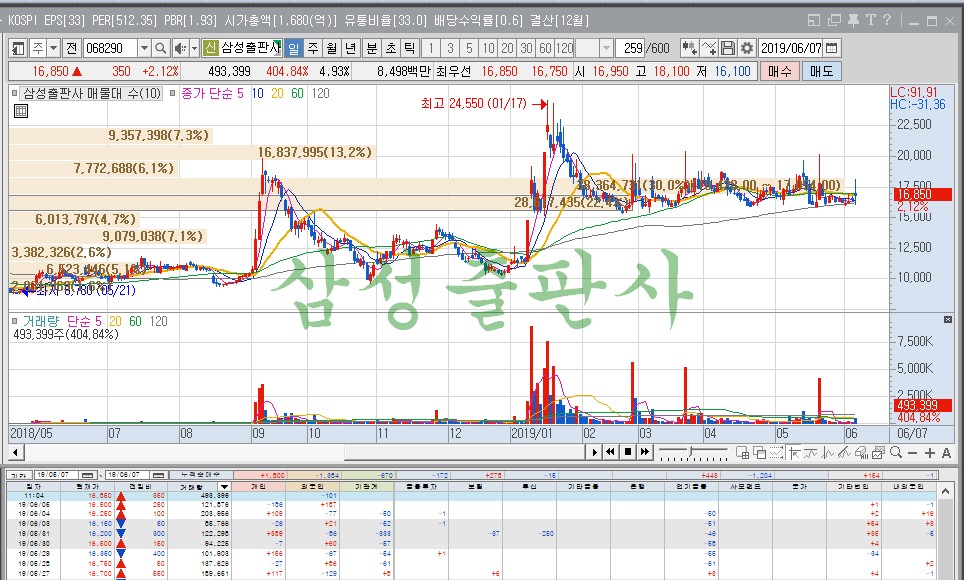Click the rewind replay button
The width and height of the screenshot is (964, 580).
click(x=610, y=453)
